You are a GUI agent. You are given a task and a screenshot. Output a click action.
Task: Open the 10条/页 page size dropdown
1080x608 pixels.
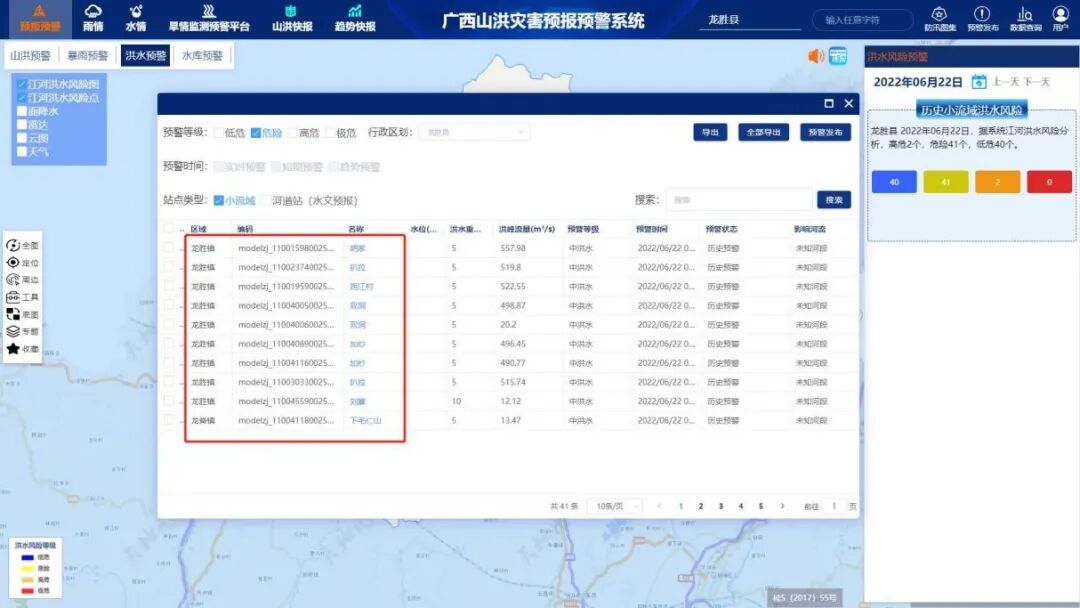[x=617, y=507]
